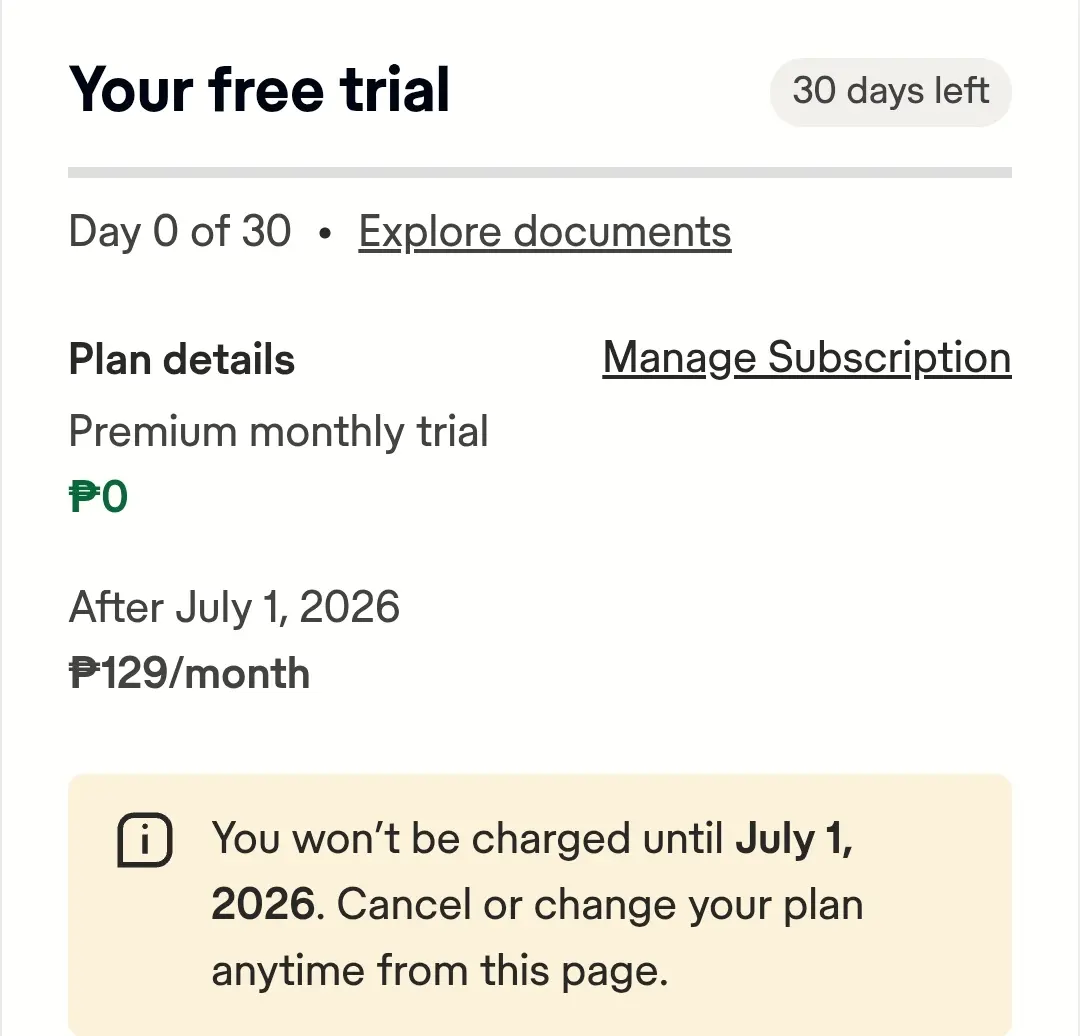The width and height of the screenshot is (1080, 1036).
Task: Click the ₱129/month price
Action: [x=189, y=674]
